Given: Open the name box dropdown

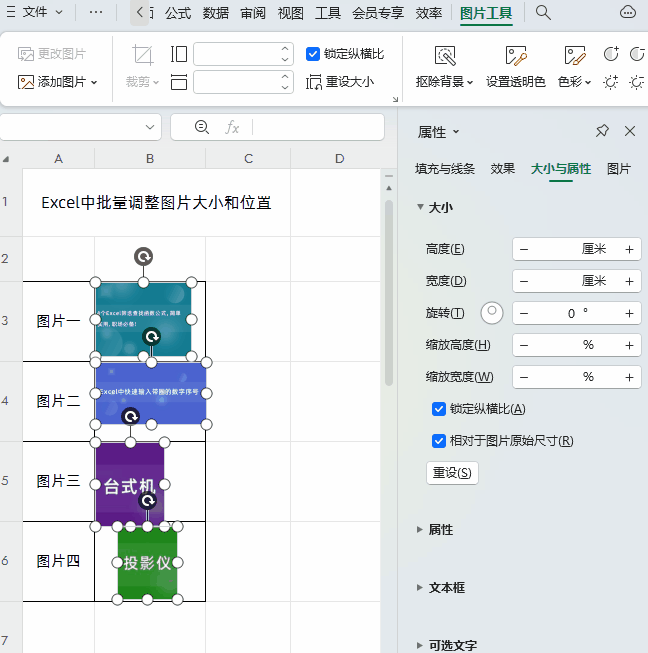Looking at the screenshot, I should 150,127.
